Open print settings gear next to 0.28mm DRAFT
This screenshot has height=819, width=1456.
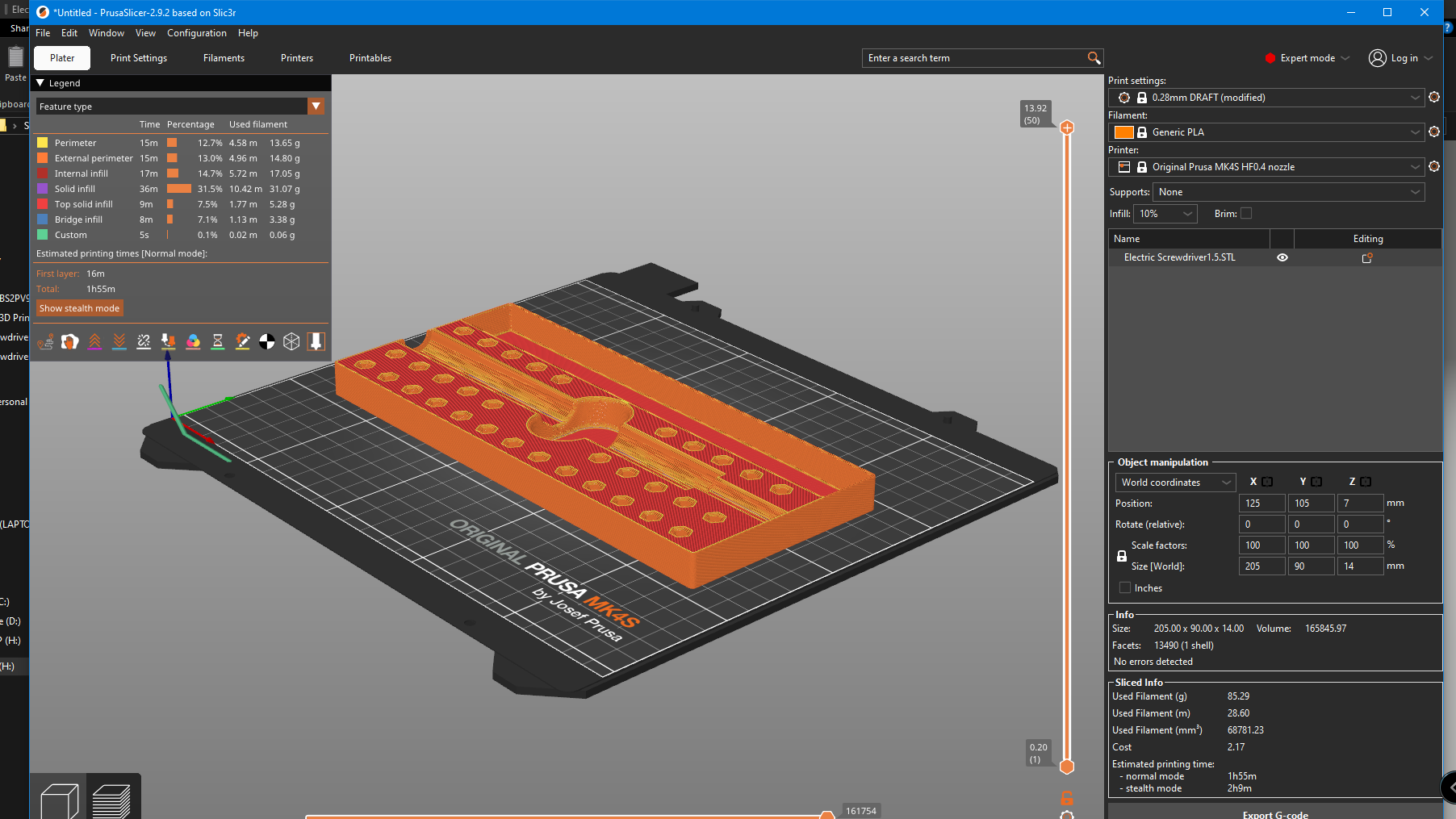1434,97
